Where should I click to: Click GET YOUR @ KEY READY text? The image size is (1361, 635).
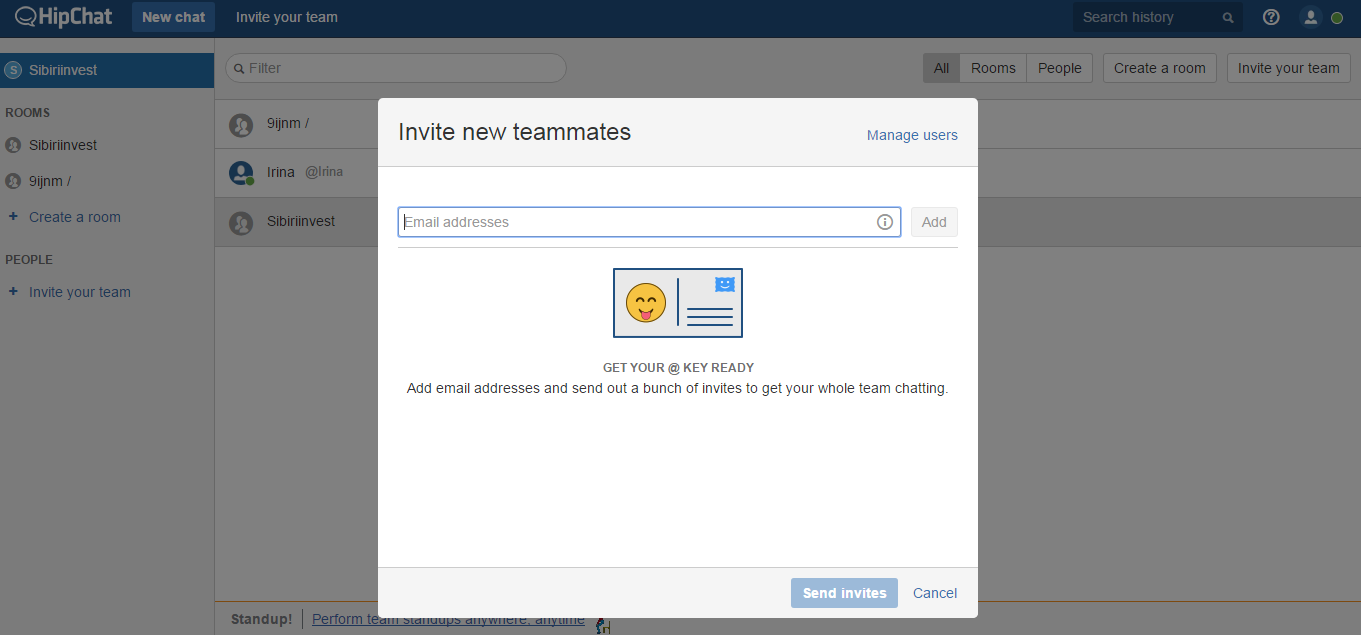point(678,368)
